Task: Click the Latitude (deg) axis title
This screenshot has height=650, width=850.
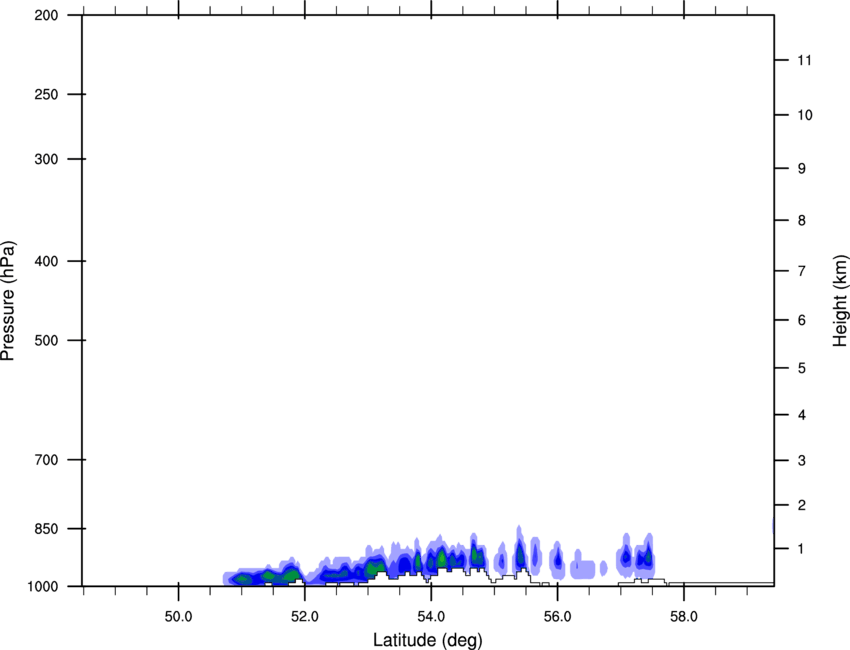Action: pyautogui.click(x=427, y=640)
